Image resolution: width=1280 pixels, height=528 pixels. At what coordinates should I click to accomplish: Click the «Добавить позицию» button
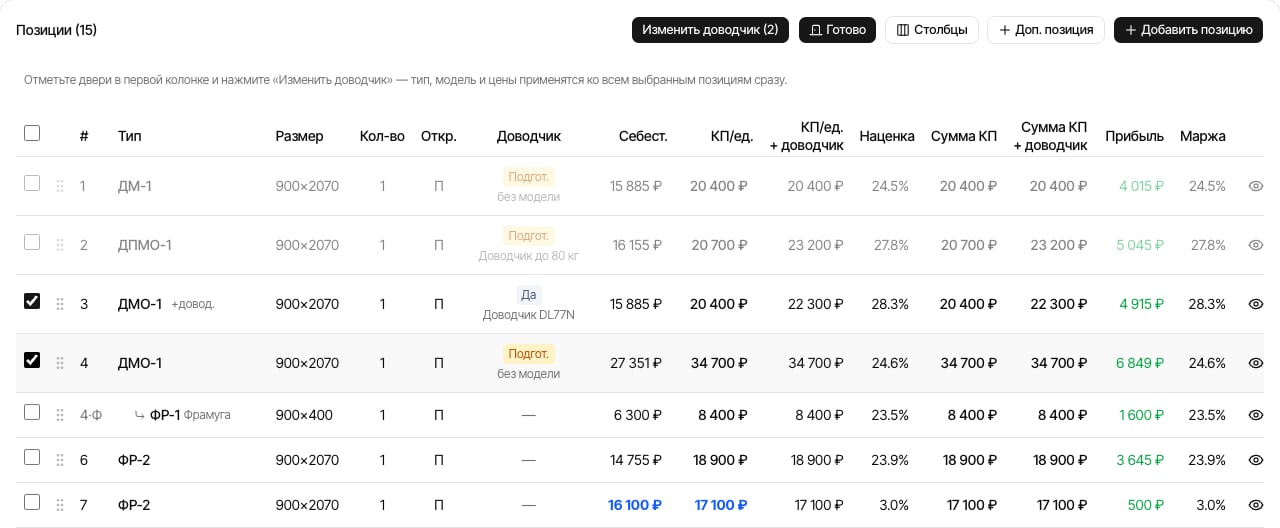click(x=1189, y=30)
